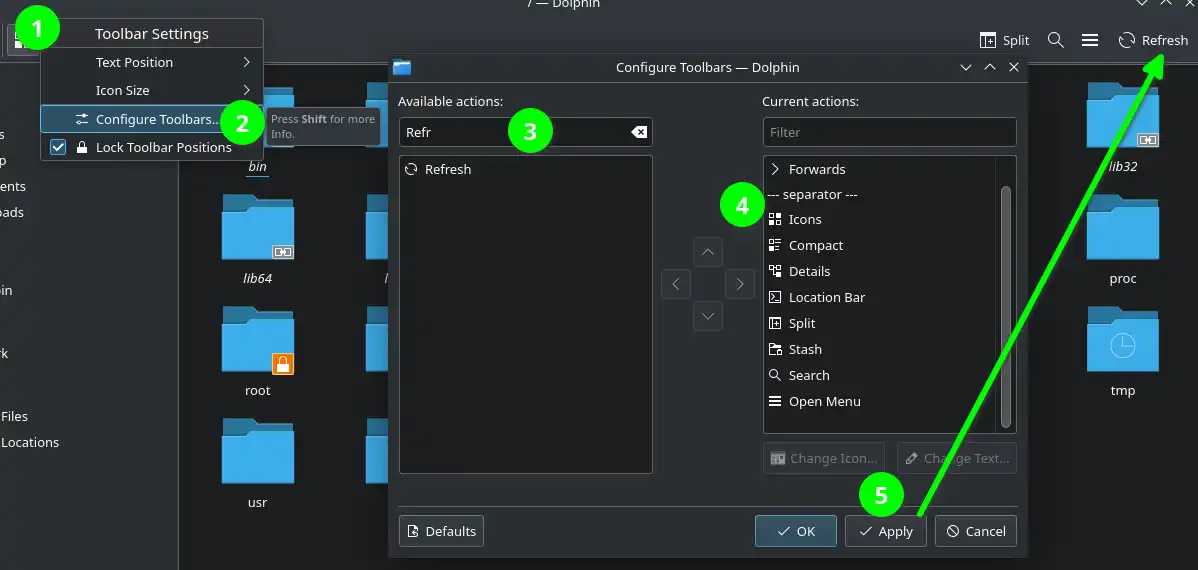This screenshot has width=1198, height=570.
Task: Open the lib32 folder
Action: [1122, 116]
